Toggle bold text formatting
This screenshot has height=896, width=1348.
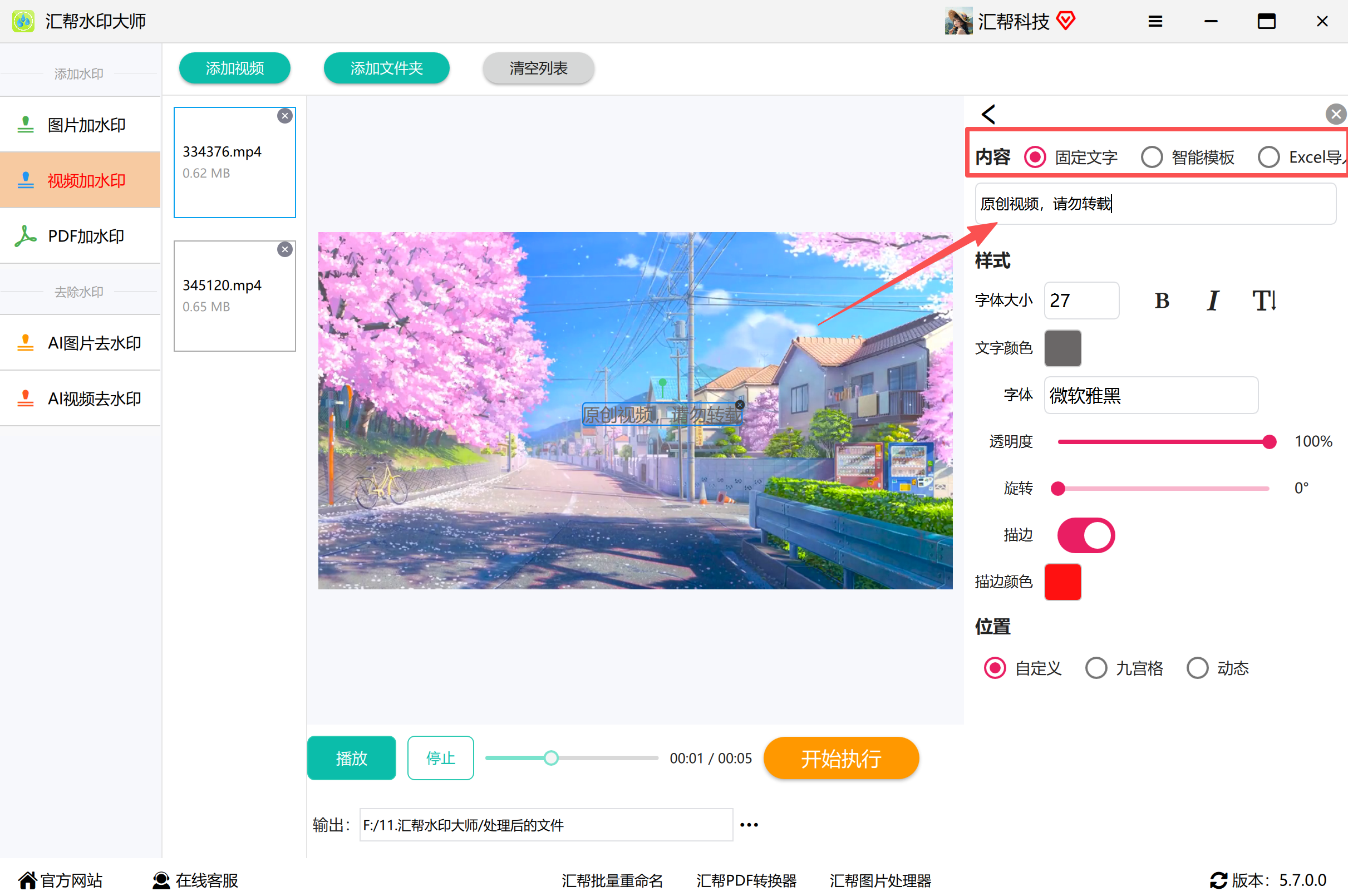pos(1162,301)
